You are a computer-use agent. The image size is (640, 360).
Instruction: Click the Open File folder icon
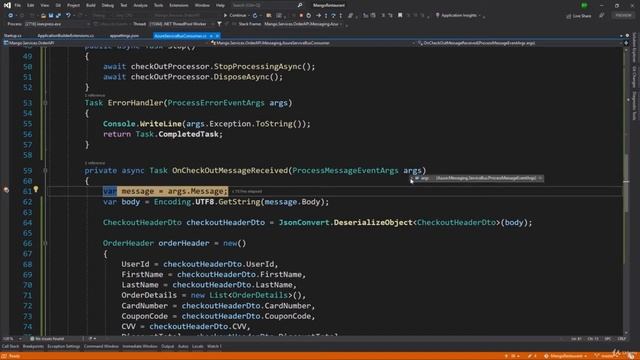[x=43, y=16]
